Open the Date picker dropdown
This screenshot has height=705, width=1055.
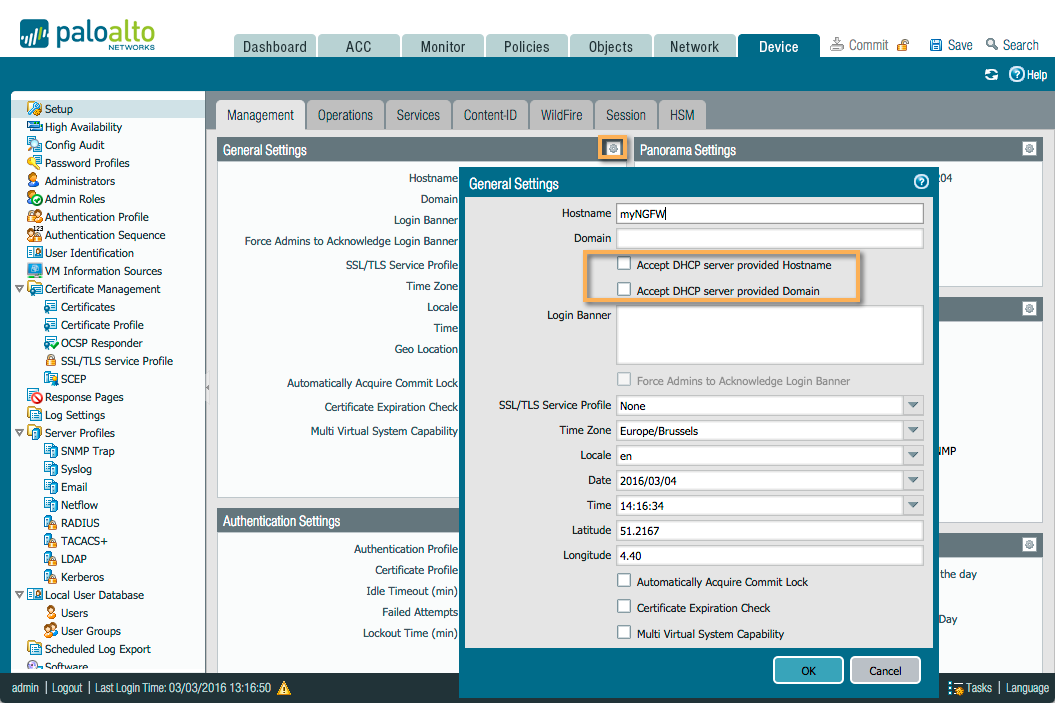coord(913,480)
